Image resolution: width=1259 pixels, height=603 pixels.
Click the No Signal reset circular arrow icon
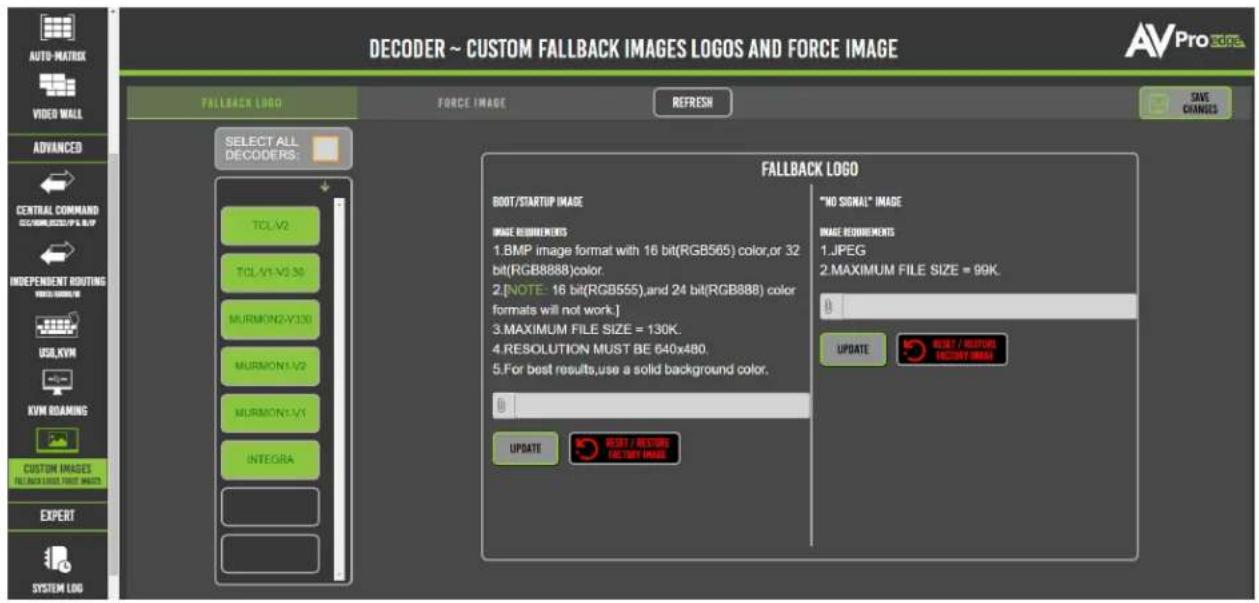915,350
